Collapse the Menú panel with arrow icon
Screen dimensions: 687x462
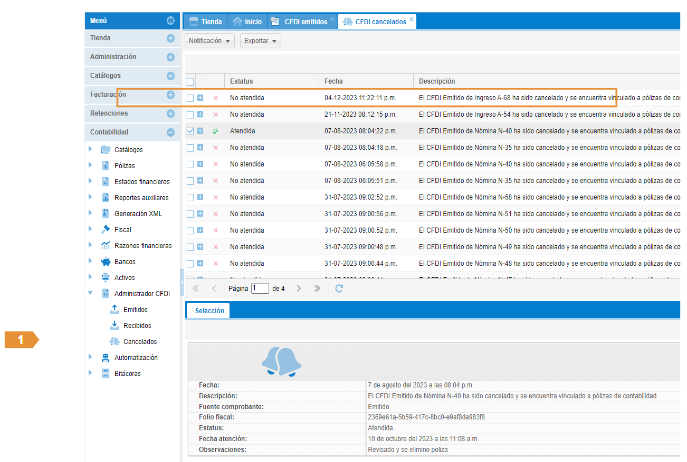click(x=170, y=20)
